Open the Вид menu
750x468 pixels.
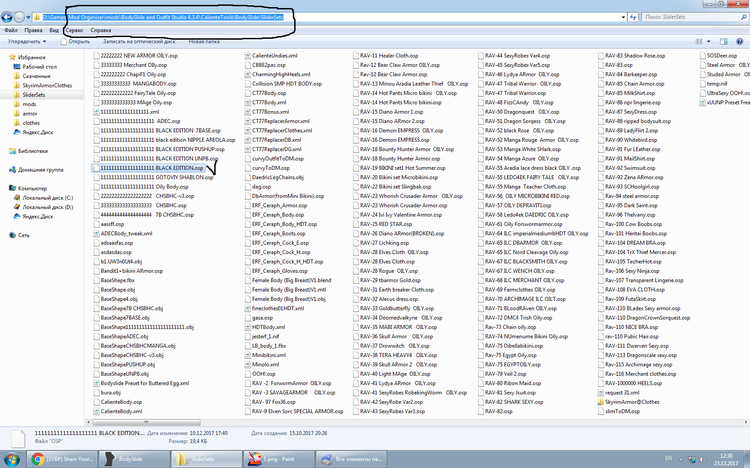pyautogui.click(x=54, y=30)
